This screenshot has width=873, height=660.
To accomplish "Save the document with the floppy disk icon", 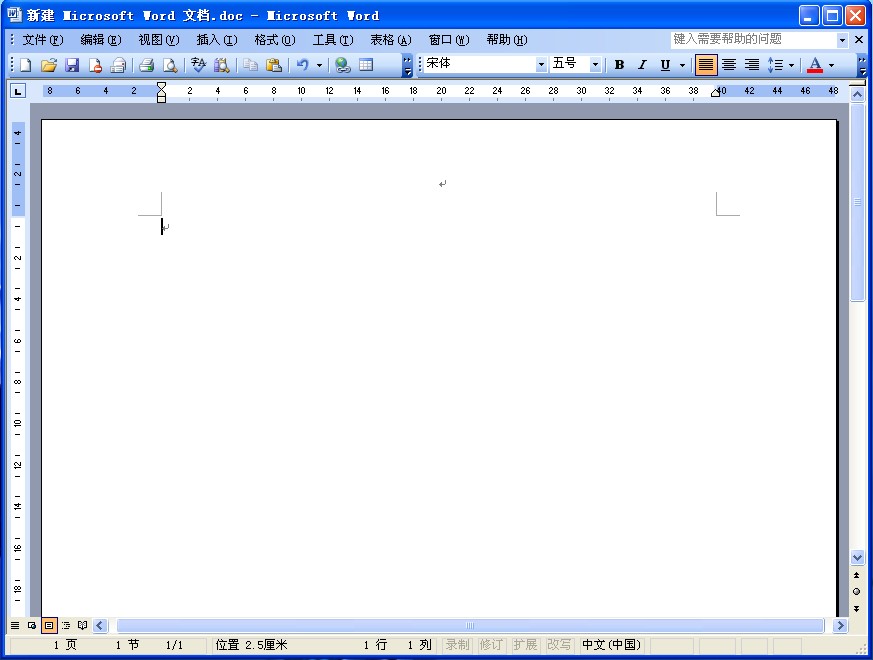I will (72, 65).
